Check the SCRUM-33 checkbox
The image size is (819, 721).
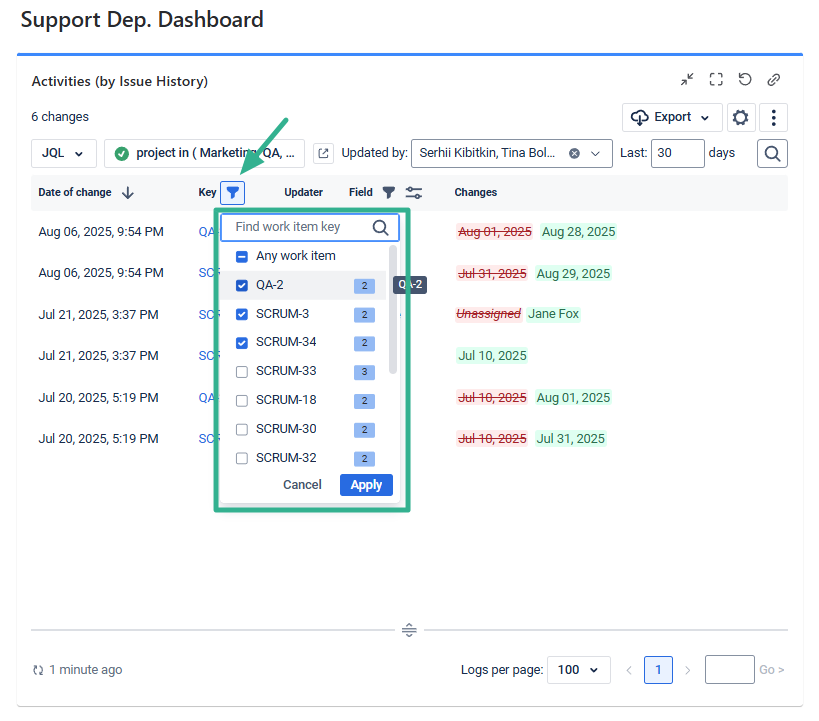242,371
